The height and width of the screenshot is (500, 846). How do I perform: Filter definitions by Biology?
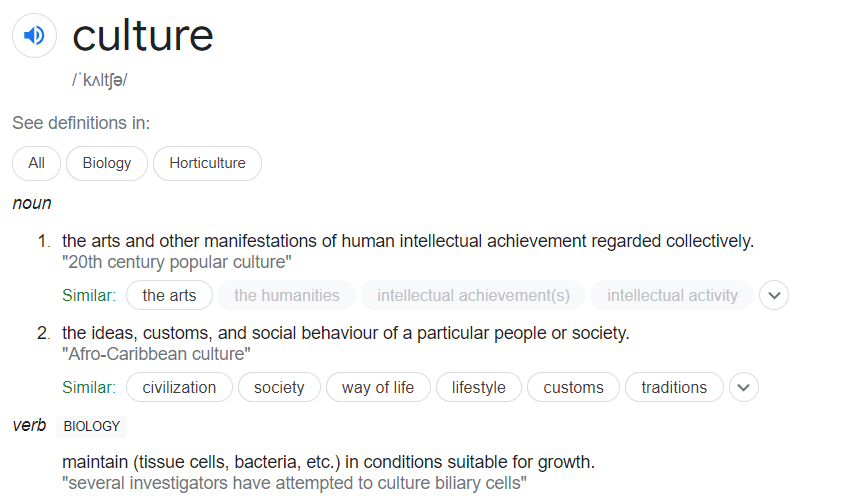point(107,163)
